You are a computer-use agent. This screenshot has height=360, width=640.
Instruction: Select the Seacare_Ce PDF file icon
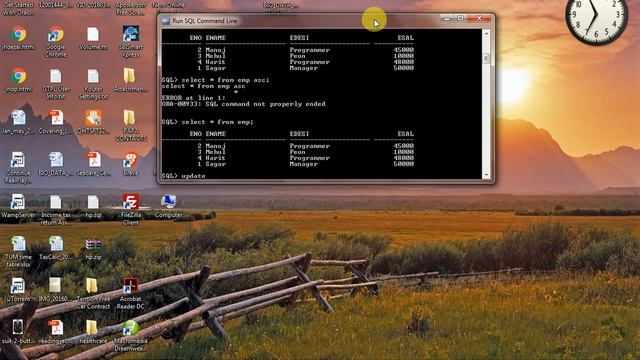(x=93, y=160)
